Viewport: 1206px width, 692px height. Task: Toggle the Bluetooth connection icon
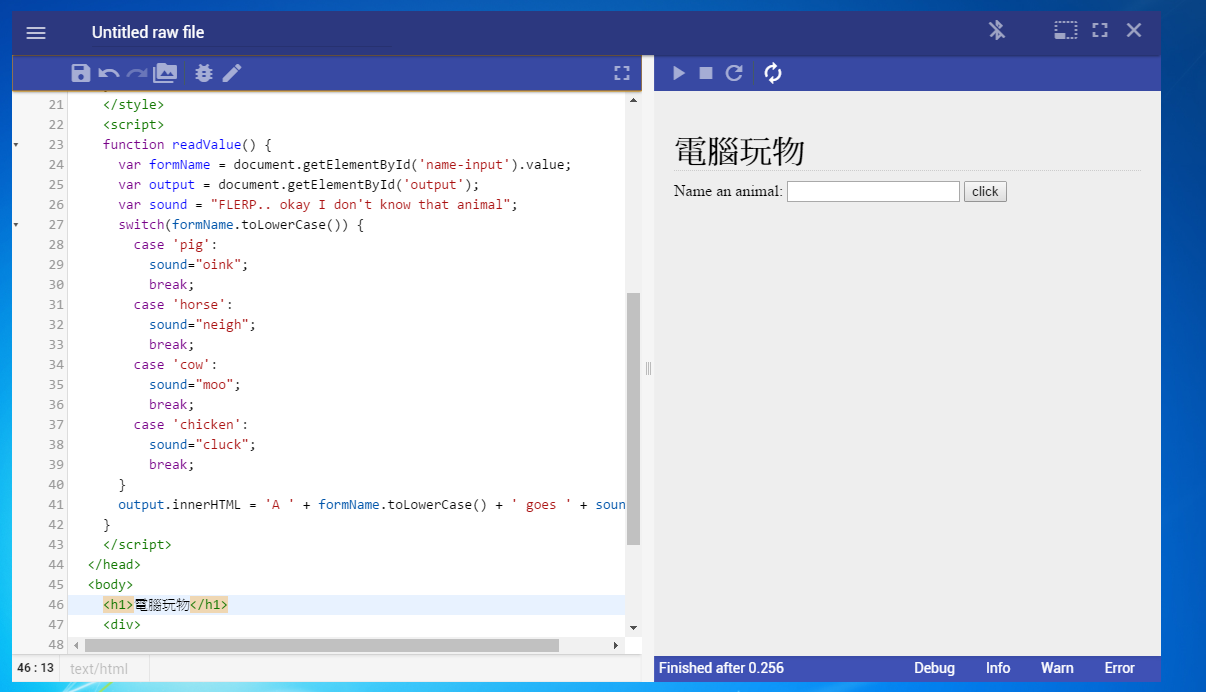tap(996, 30)
